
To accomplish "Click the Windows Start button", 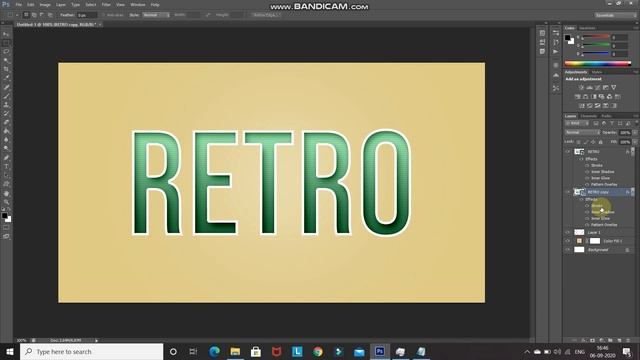I will click(x=10, y=351).
